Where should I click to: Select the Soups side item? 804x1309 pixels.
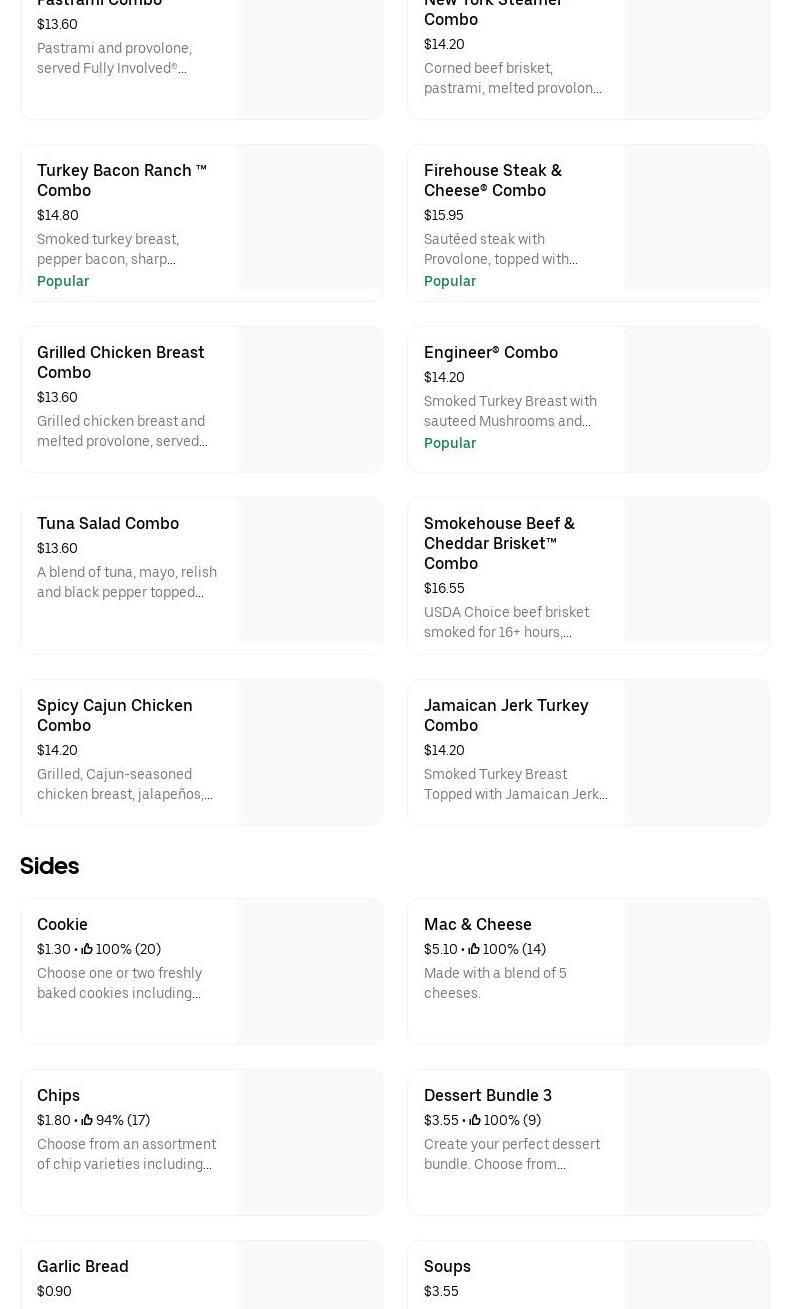tap(447, 1266)
